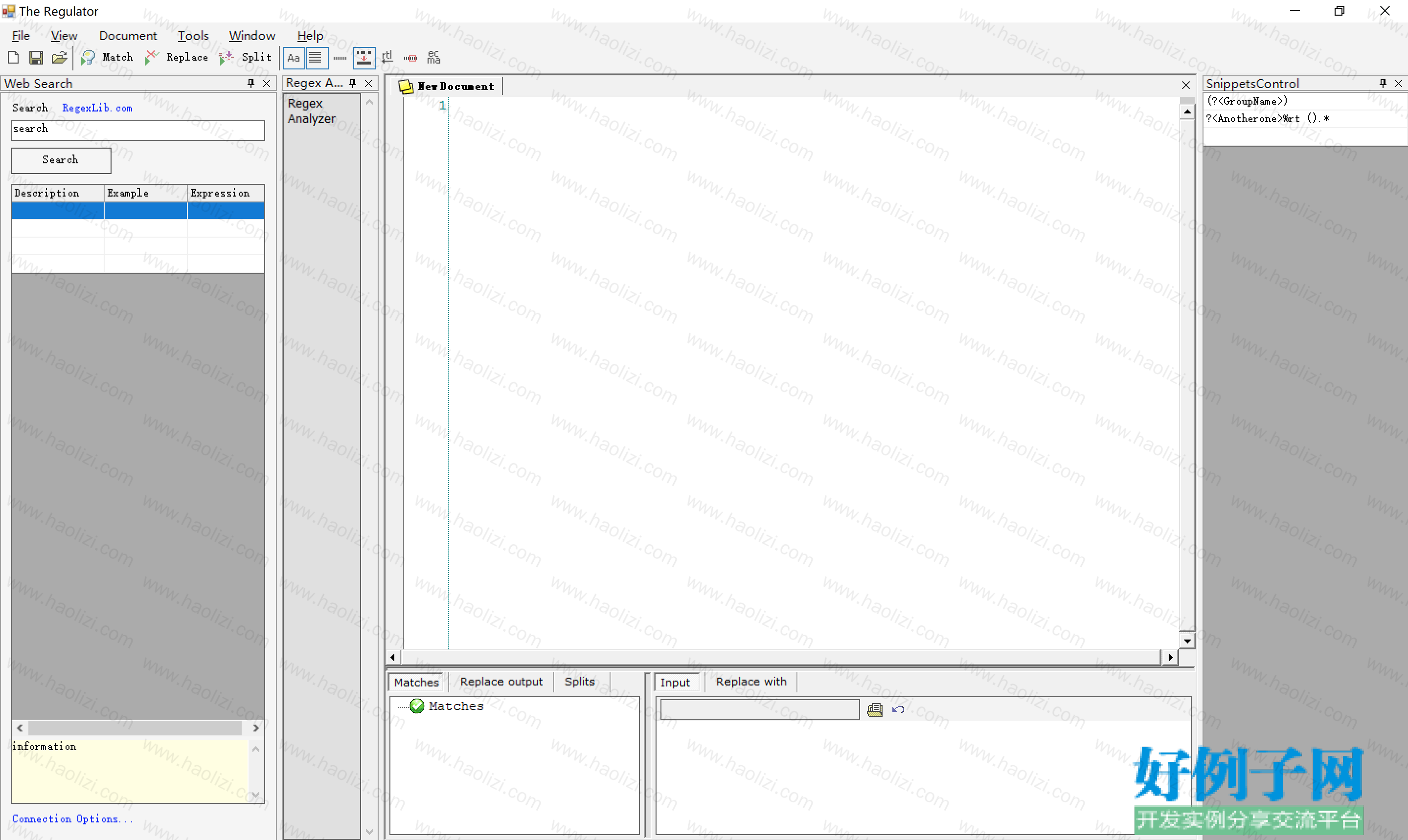This screenshot has width=1408, height=840.
Task: Open the Tools menu
Action: 193,36
